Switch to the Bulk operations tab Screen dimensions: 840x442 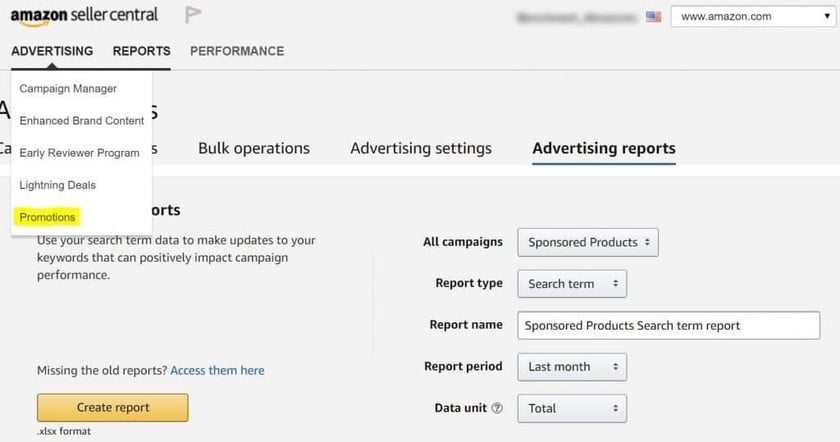254,148
